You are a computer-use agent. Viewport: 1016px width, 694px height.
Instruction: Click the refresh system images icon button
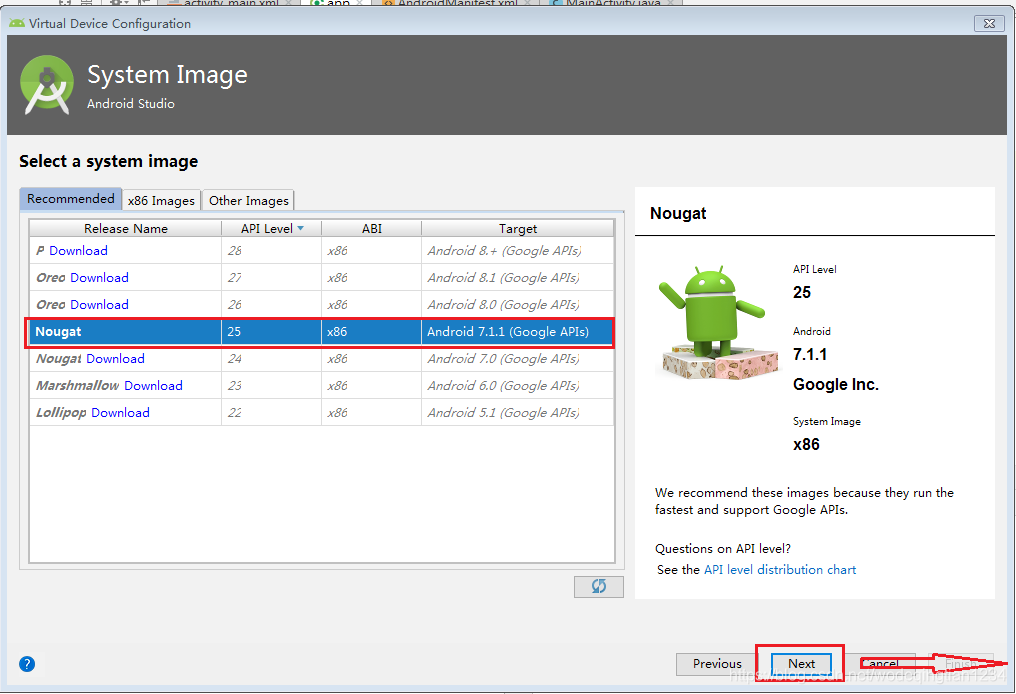(598, 586)
